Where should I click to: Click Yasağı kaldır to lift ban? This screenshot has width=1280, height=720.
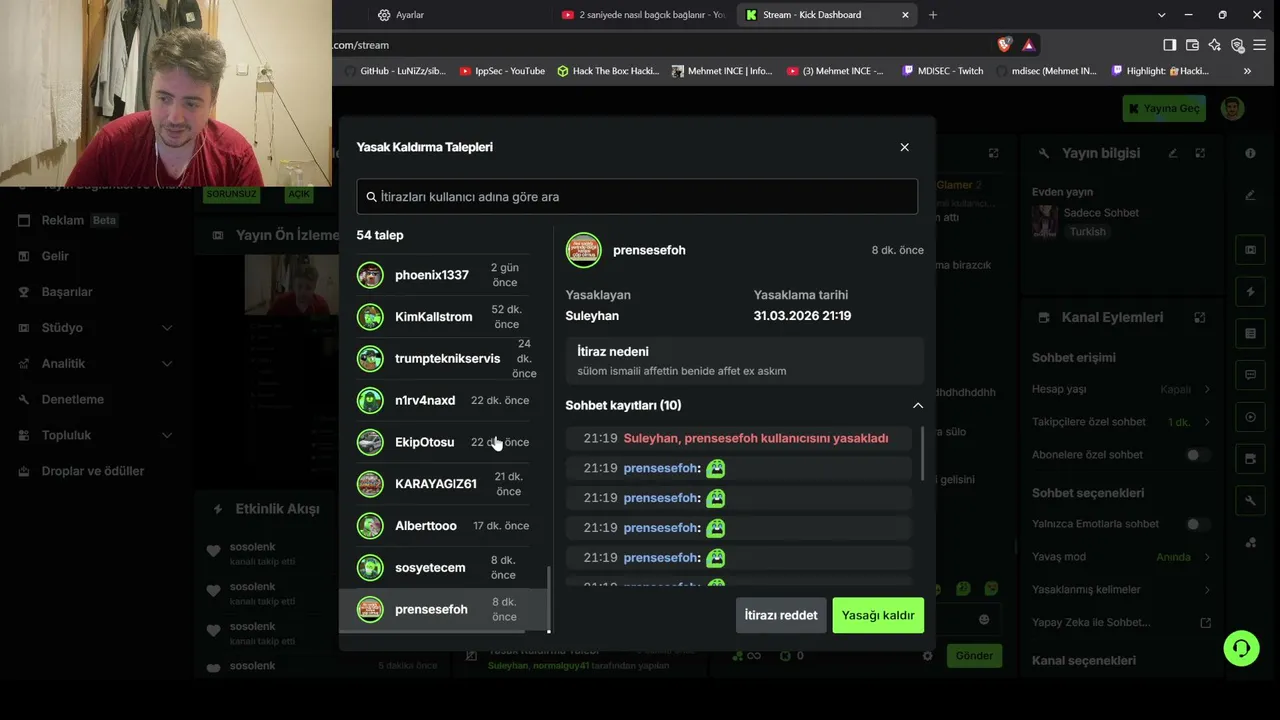[878, 615]
